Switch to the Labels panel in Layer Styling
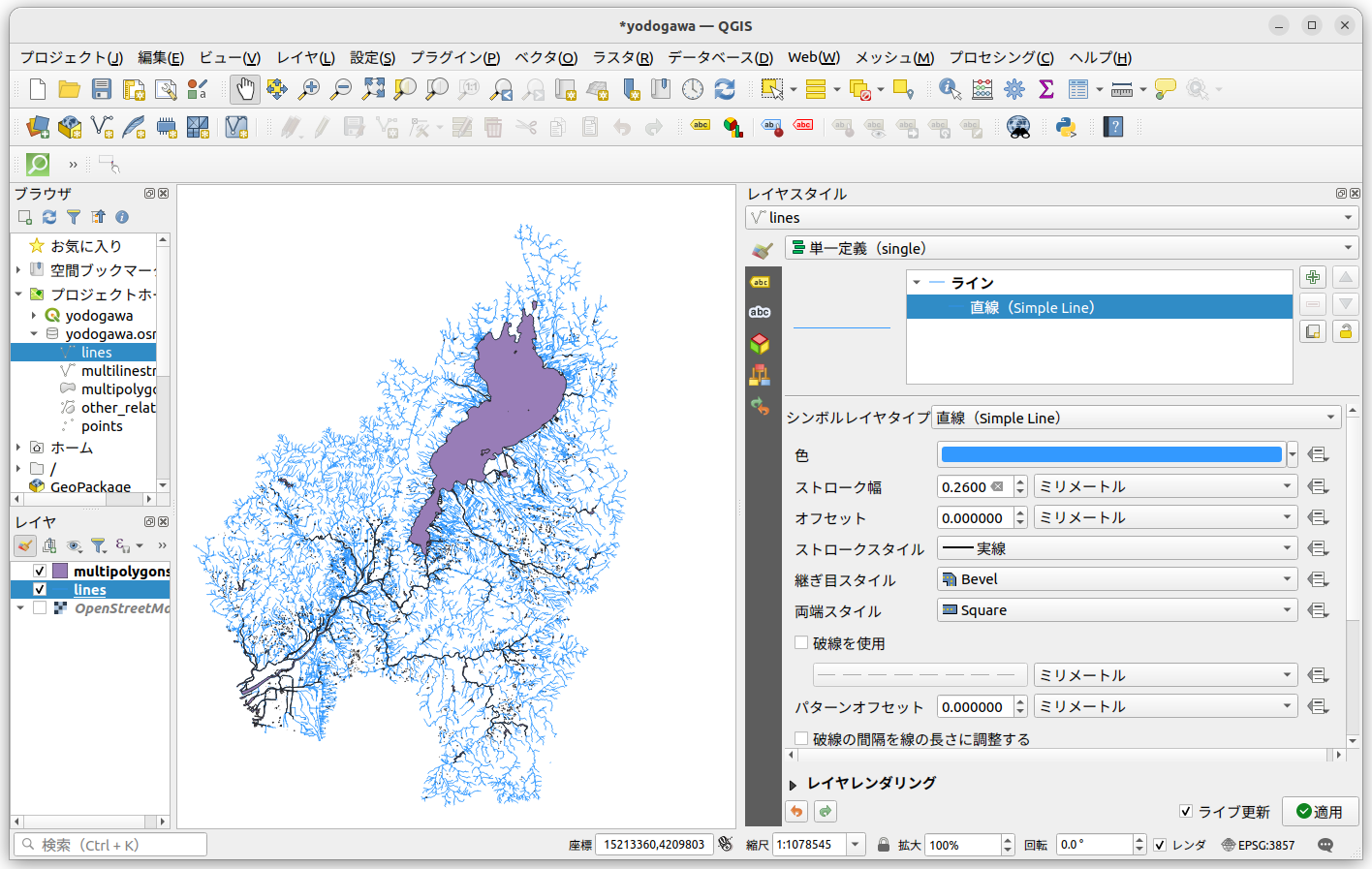The height and width of the screenshot is (869, 1372). (x=762, y=281)
